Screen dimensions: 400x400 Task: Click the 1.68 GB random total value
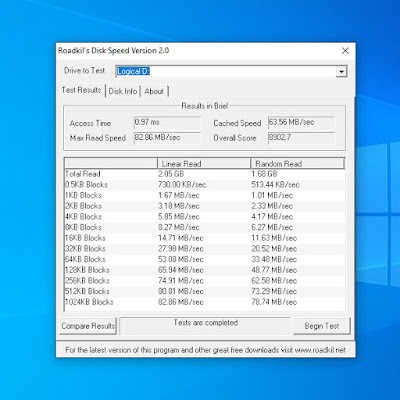click(x=264, y=174)
